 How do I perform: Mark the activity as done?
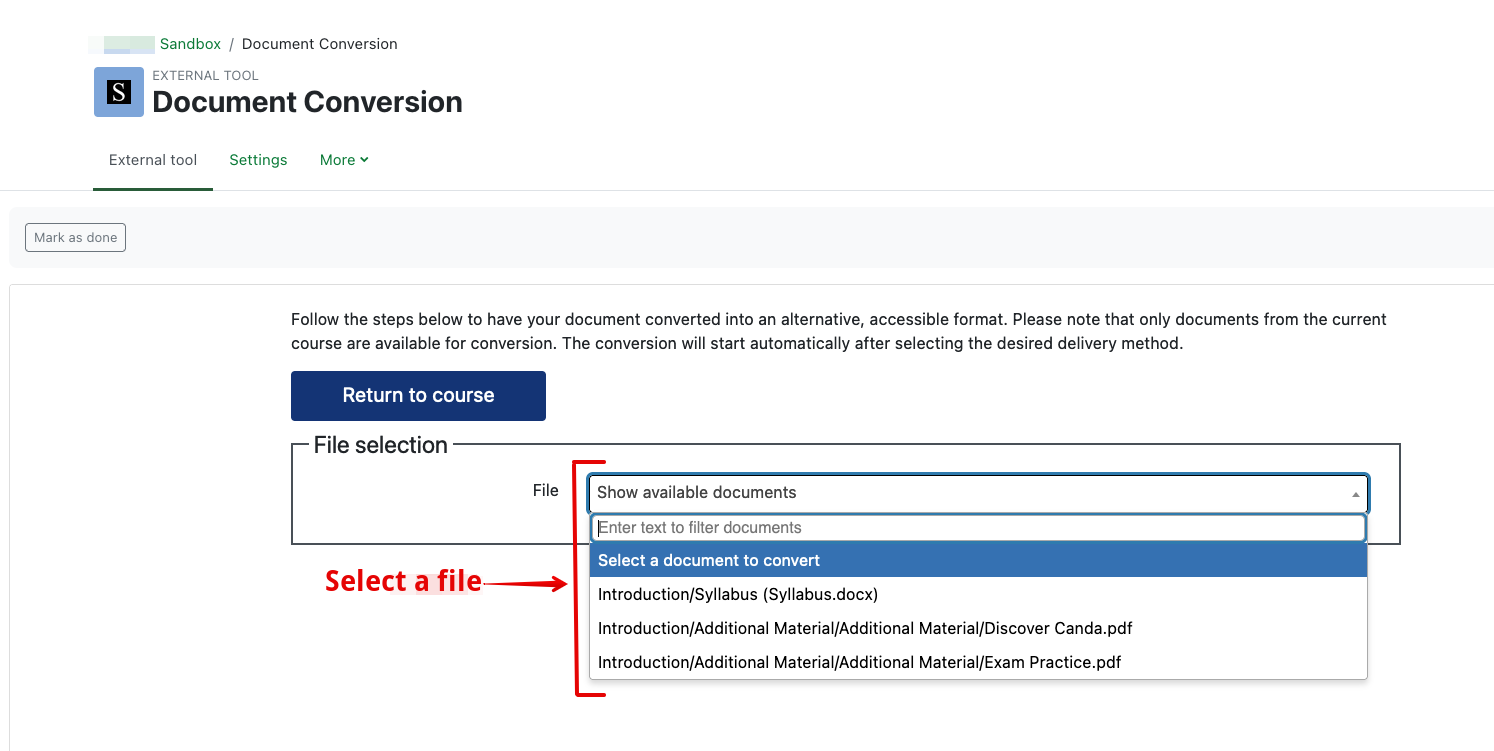75,237
